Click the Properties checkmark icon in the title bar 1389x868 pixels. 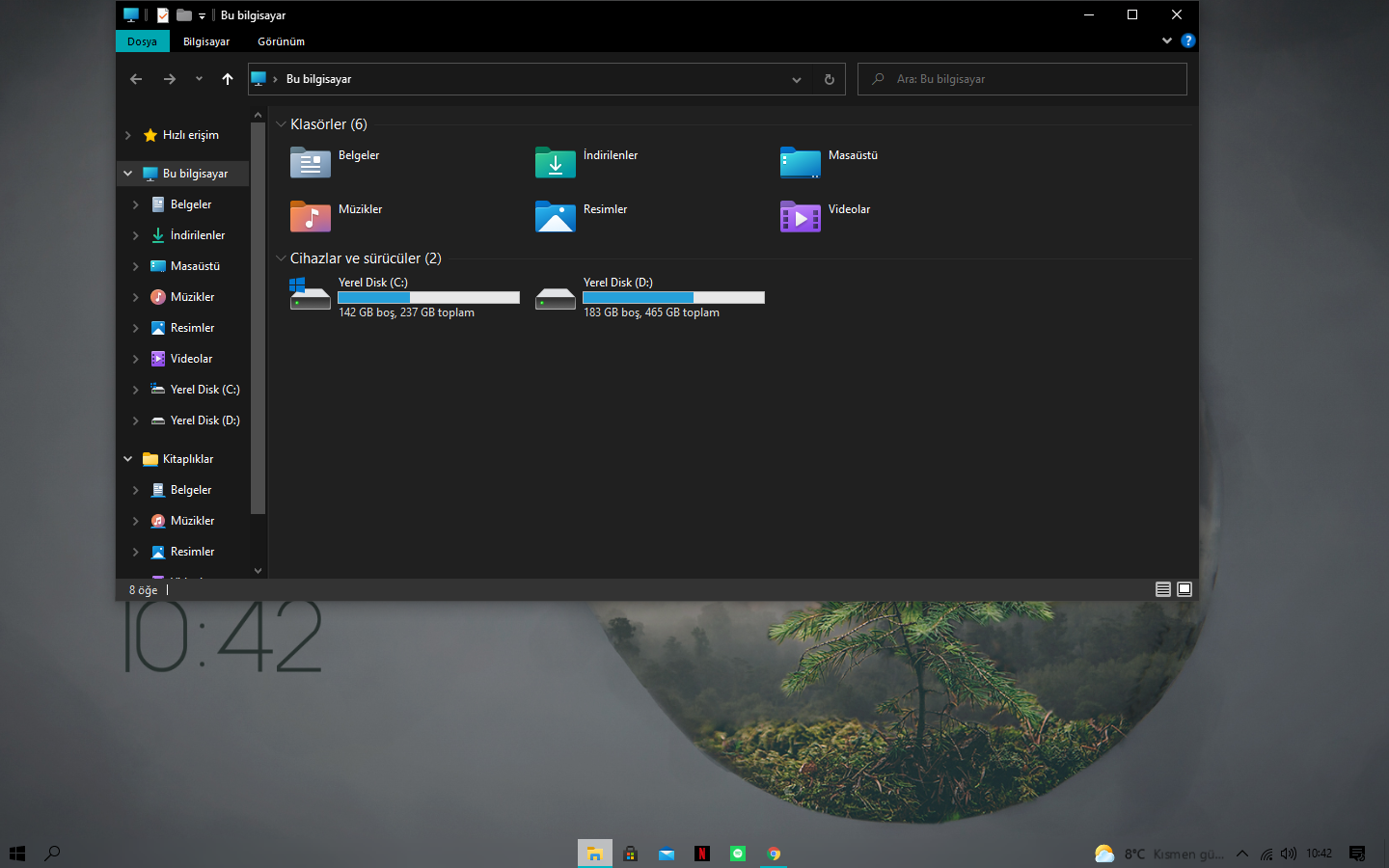[x=163, y=15]
